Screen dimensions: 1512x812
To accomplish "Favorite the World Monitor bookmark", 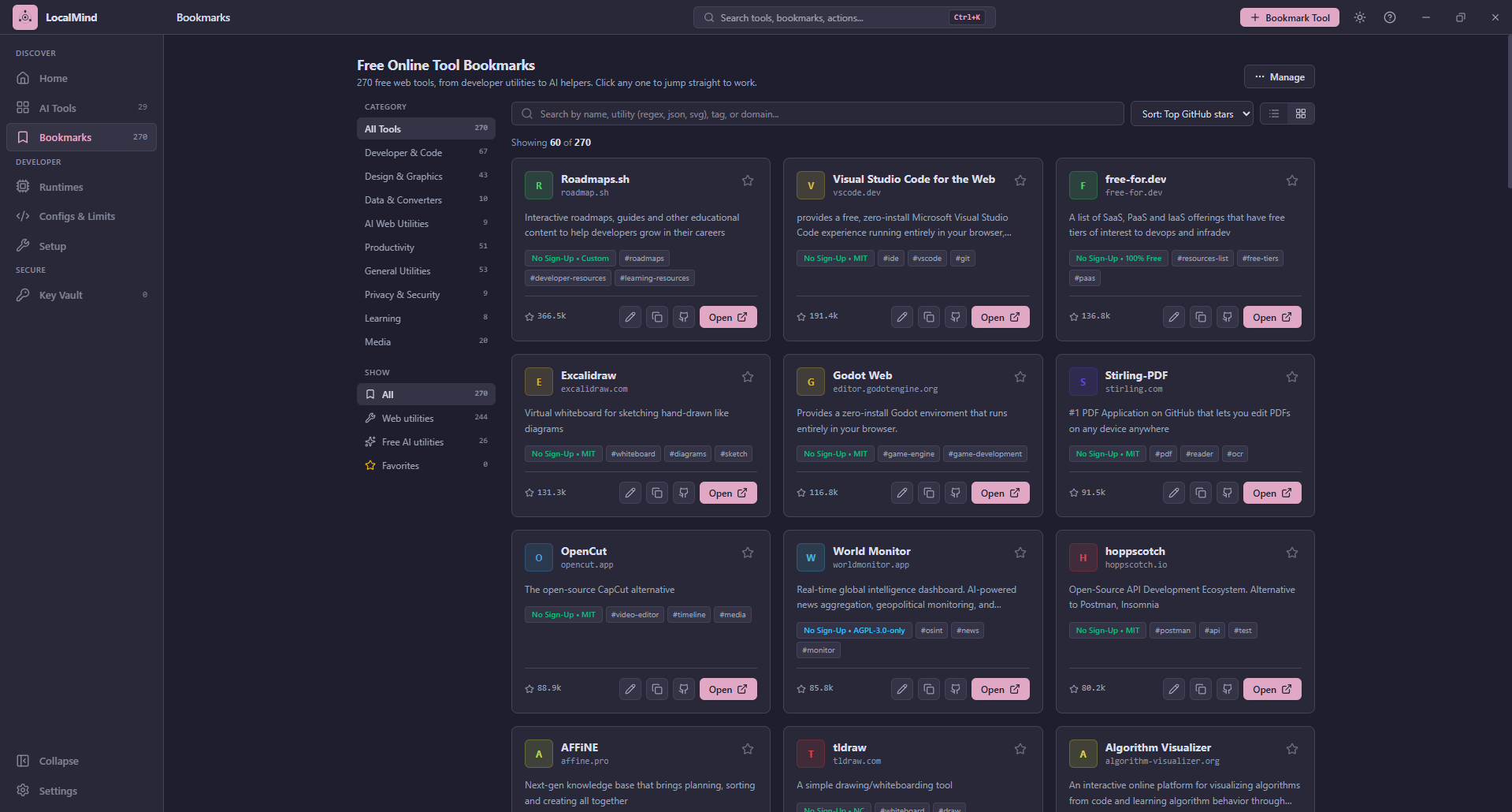I will pyautogui.click(x=1020, y=553).
